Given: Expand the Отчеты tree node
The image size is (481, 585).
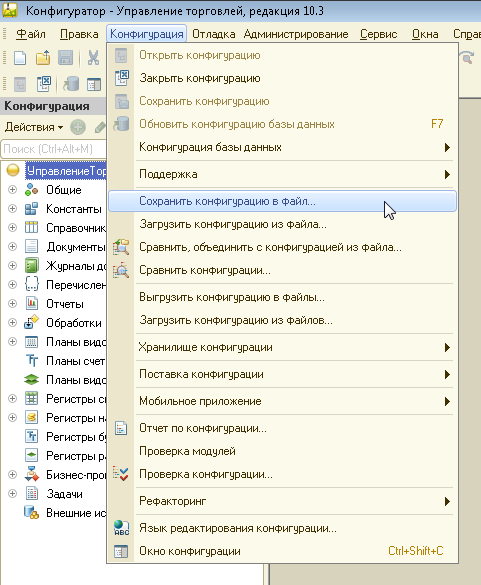Looking at the screenshot, I should click(12, 303).
